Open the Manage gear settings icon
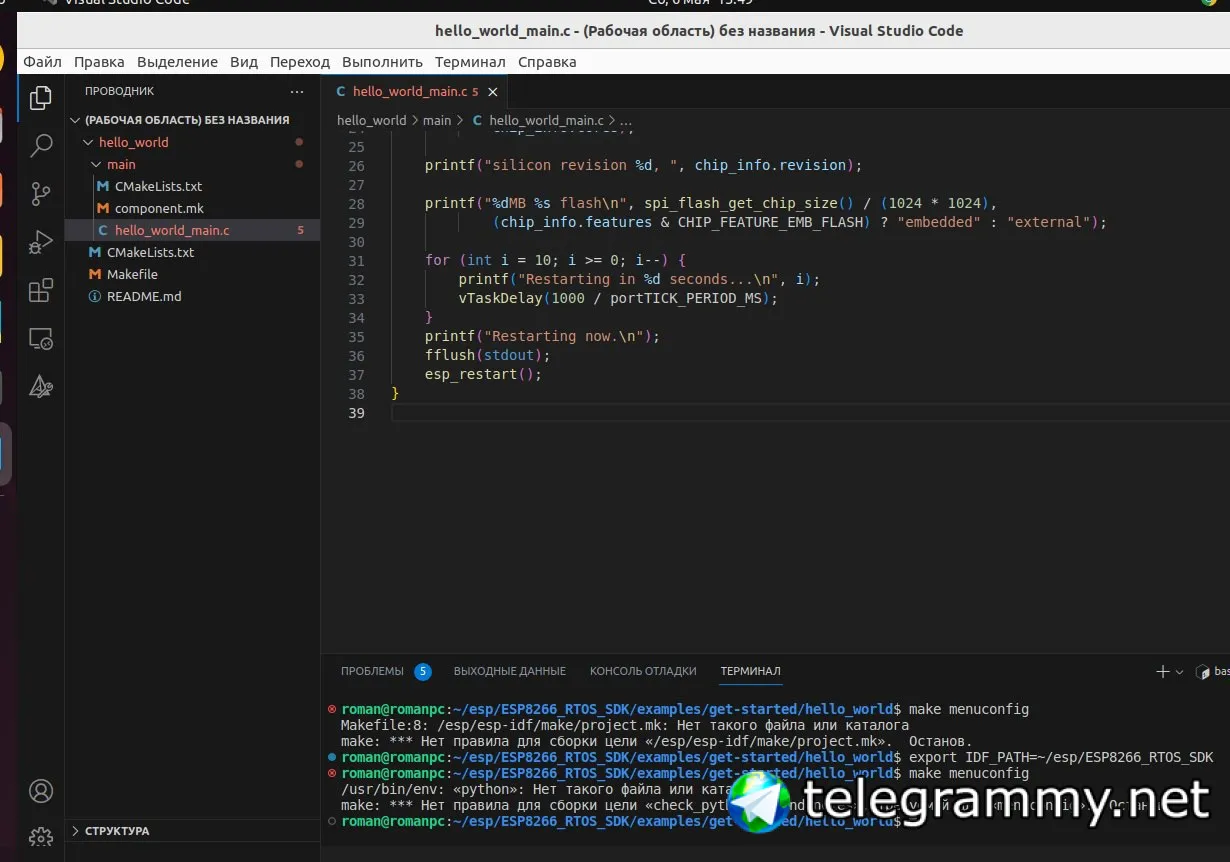 pos(41,836)
